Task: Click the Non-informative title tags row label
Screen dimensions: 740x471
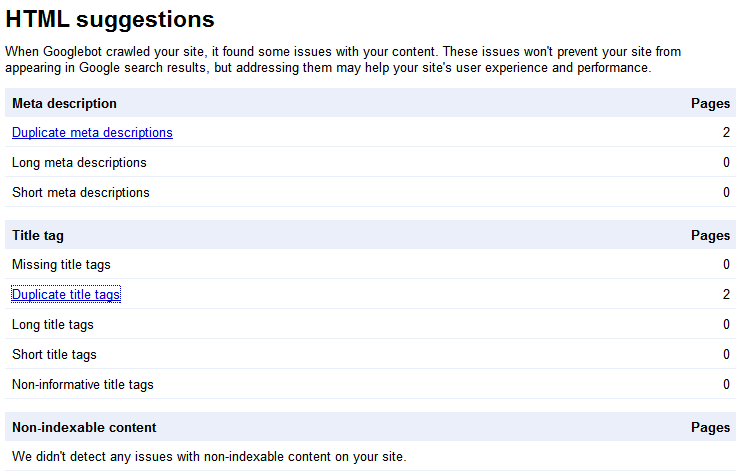Action: point(83,385)
